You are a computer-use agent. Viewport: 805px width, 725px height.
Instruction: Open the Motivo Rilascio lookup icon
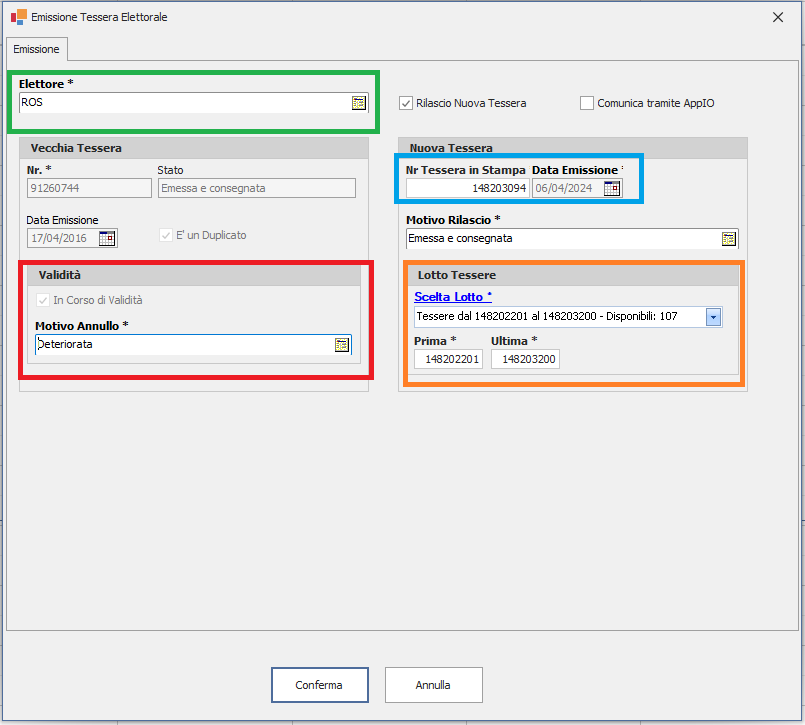tap(729, 239)
